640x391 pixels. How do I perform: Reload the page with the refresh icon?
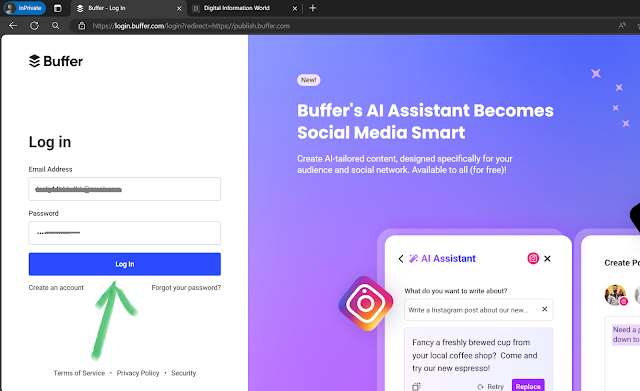pos(34,26)
